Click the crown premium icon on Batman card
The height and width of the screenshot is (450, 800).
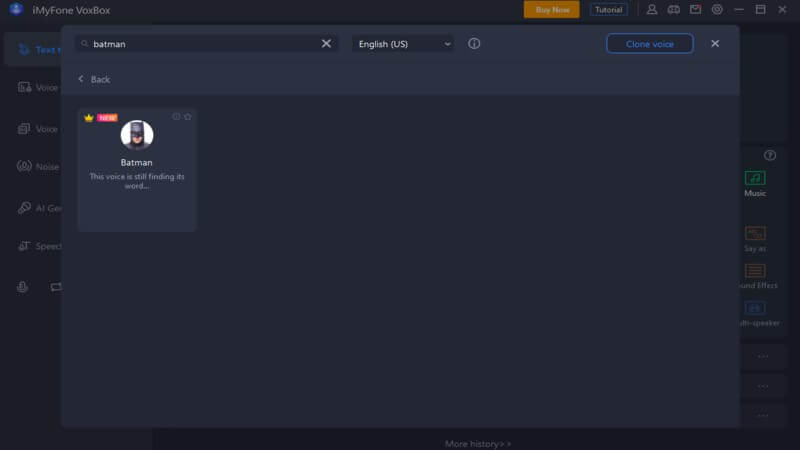pyautogui.click(x=89, y=118)
